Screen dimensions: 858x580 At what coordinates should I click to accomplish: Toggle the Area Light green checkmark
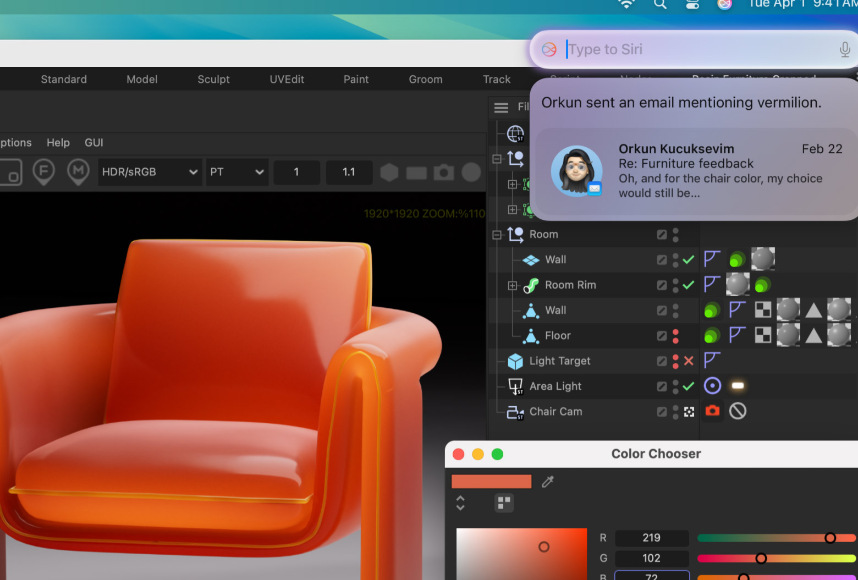pyautogui.click(x=688, y=386)
